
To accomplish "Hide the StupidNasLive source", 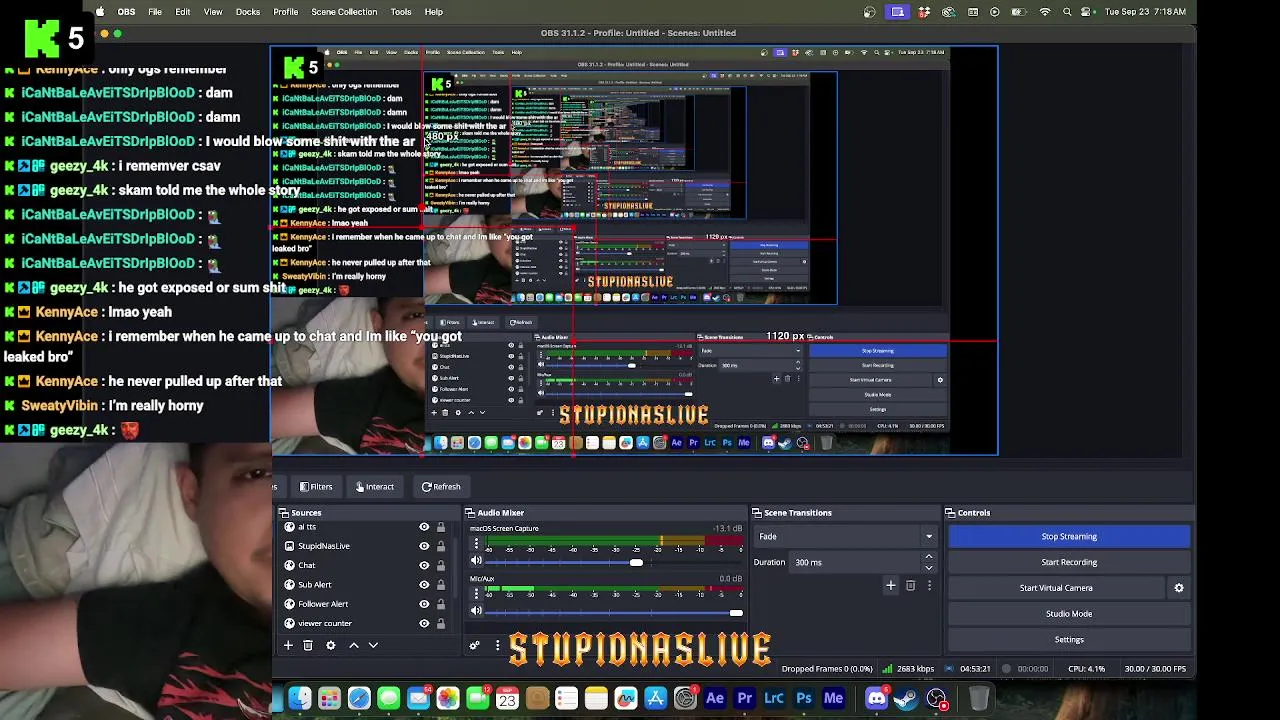I will [x=424, y=546].
